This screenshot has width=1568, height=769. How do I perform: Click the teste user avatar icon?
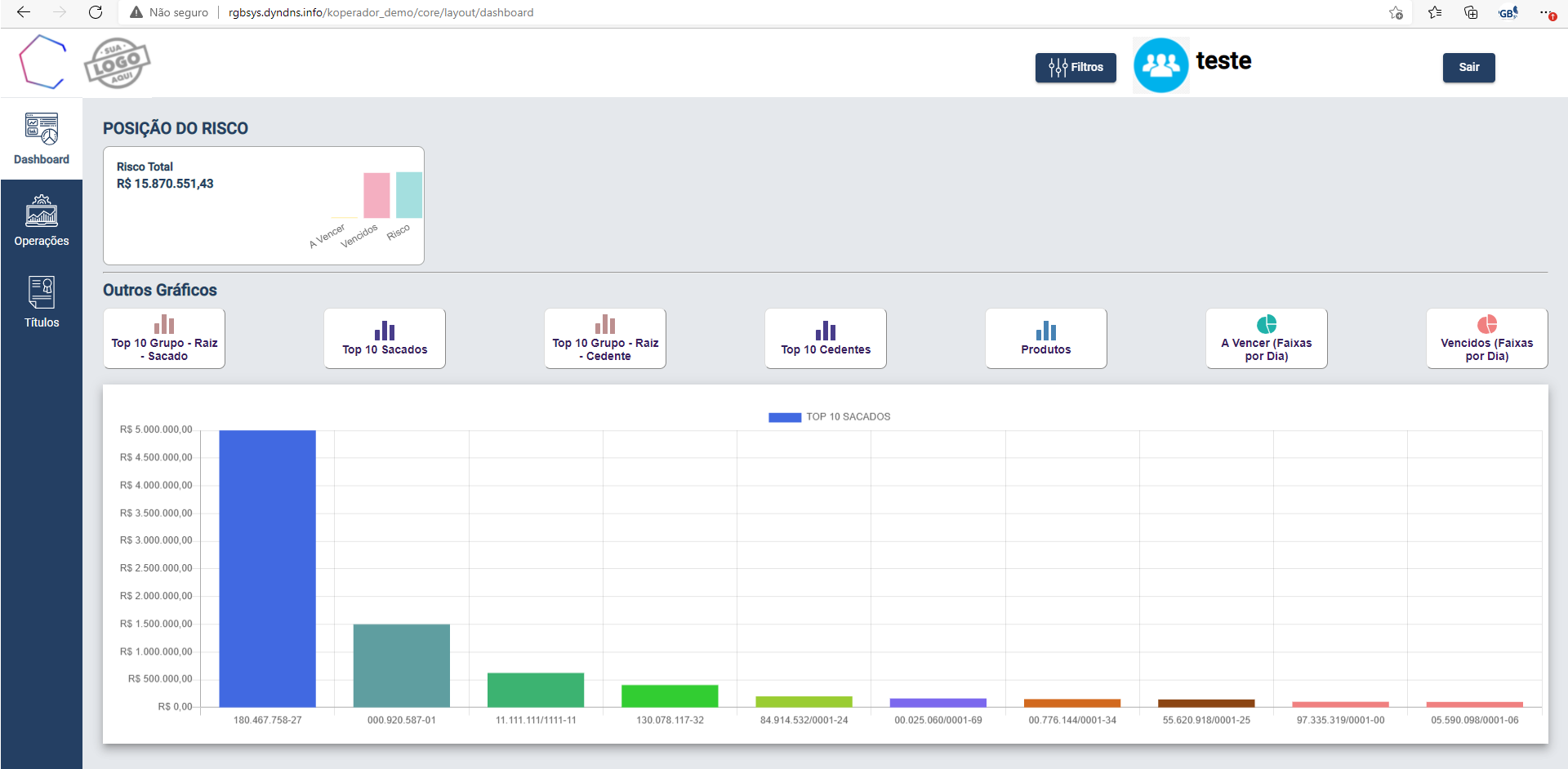[x=1160, y=65]
